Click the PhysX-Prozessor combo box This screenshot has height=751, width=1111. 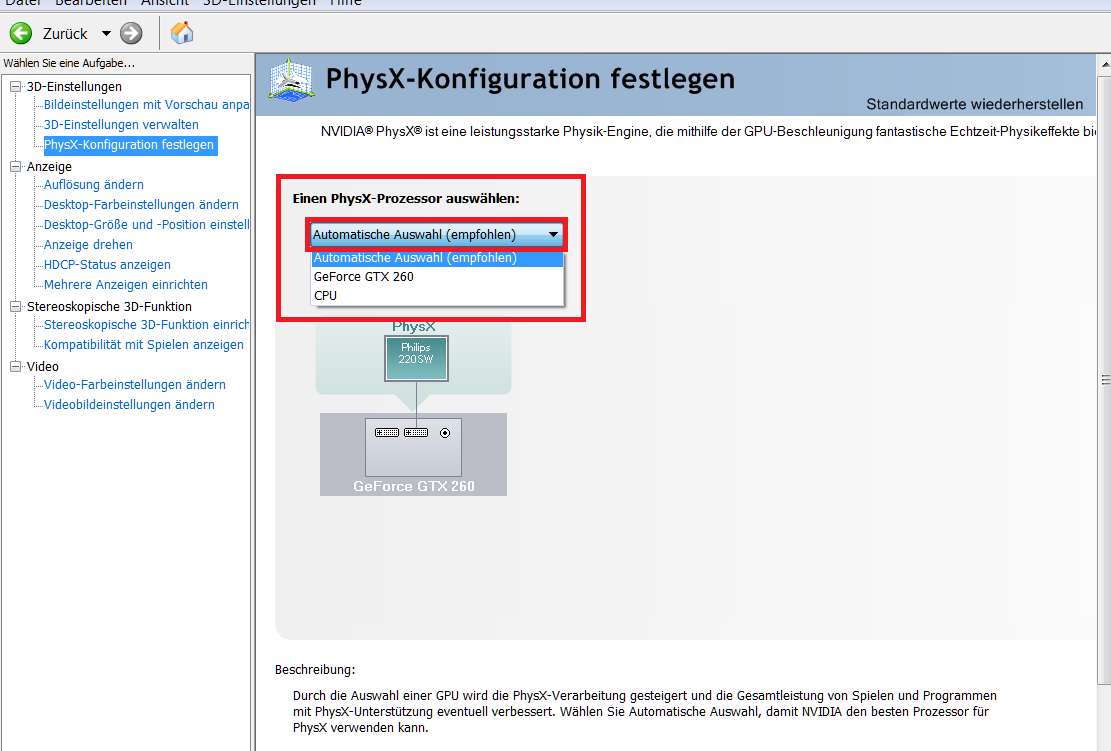tap(436, 235)
